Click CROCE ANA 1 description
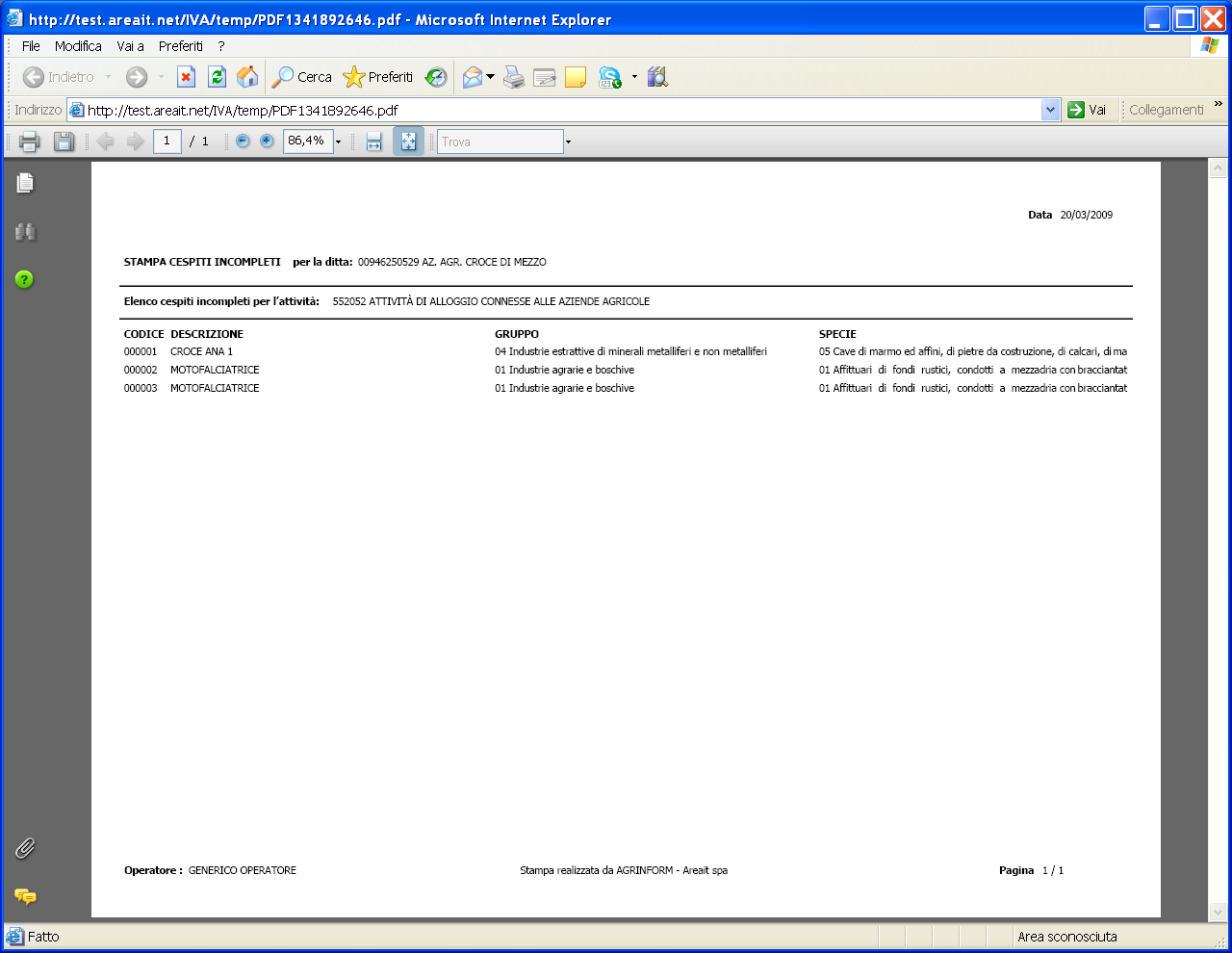The height and width of the screenshot is (953, 1232). [201, 352]
